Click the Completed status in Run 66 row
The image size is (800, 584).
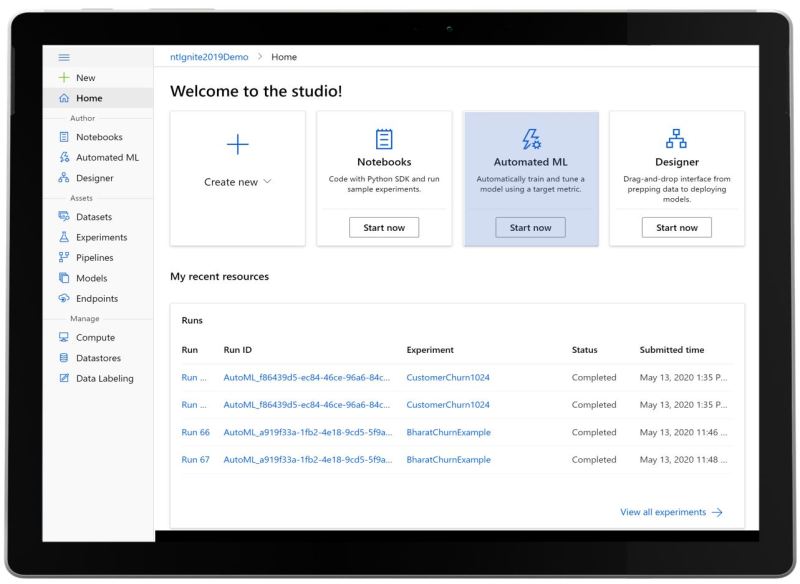tap(594, 432)
